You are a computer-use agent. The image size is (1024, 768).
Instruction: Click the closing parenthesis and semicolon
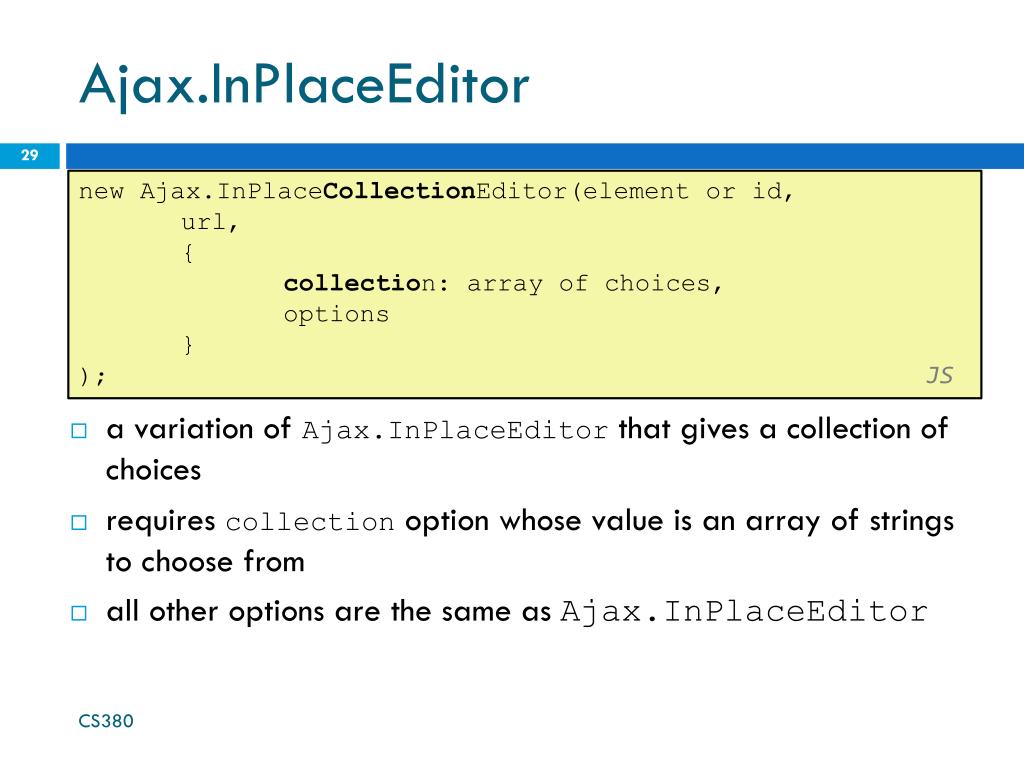pos(92,376)
